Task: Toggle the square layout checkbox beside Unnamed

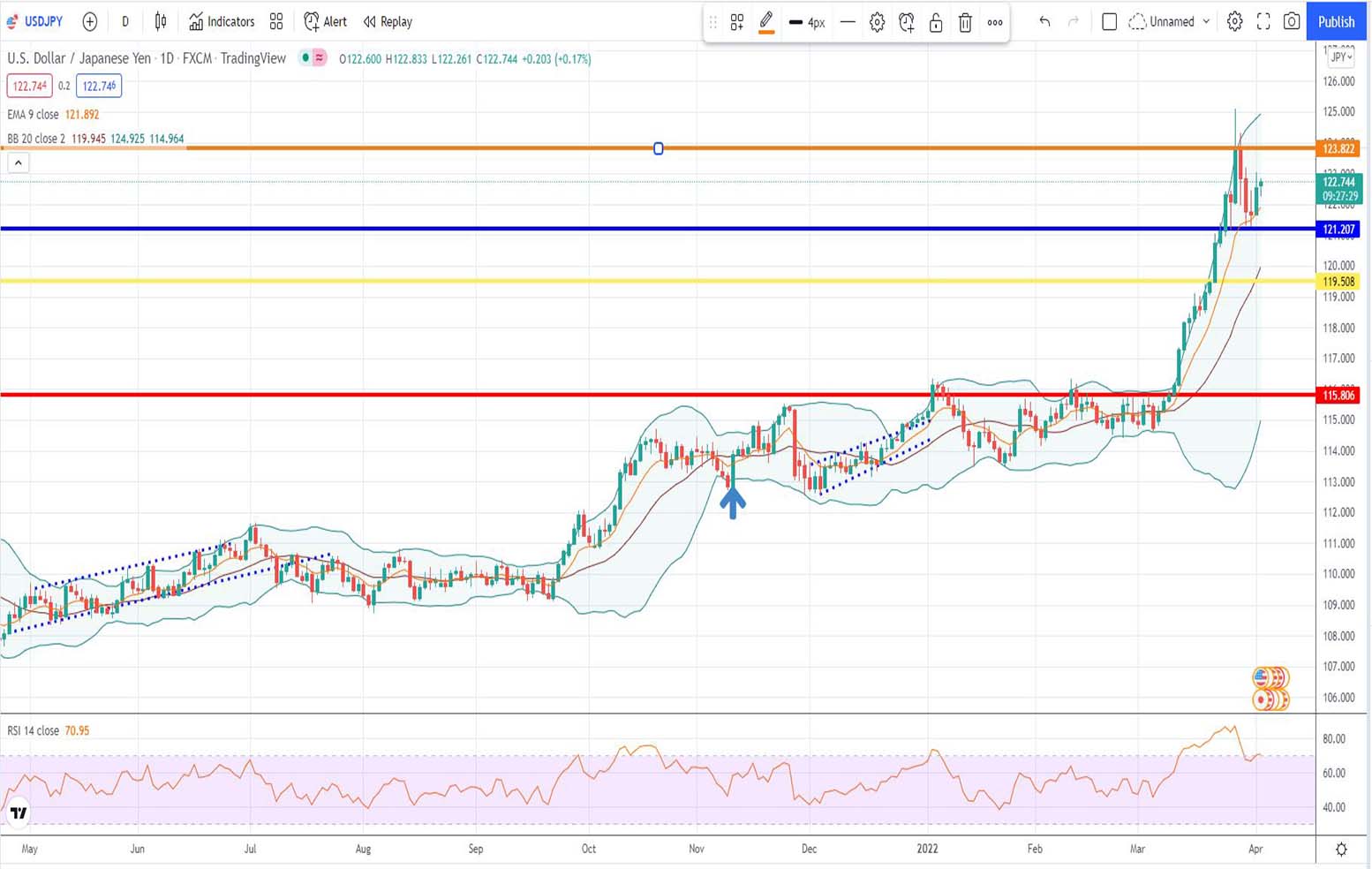Action: point(1110,21)
